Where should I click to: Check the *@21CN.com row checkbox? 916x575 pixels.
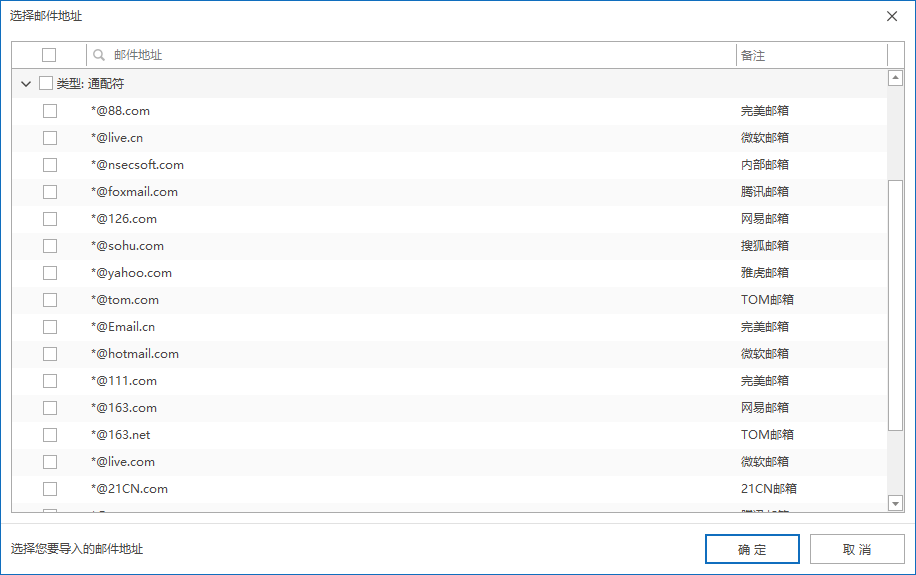[x=50, y=489]
